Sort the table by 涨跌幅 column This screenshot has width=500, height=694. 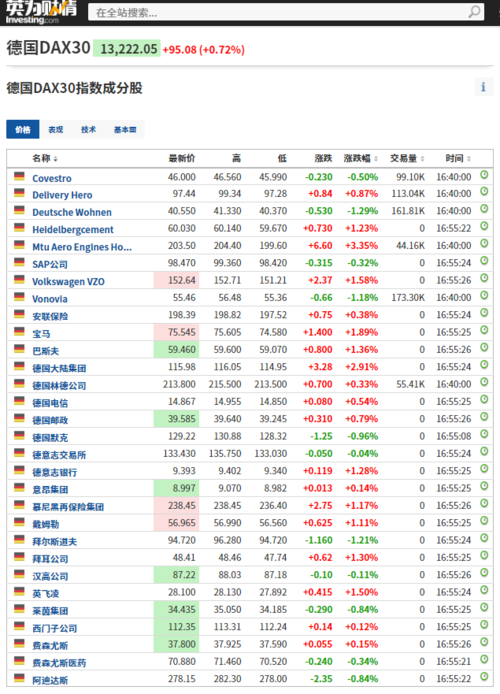pyautogui.click(x=361, y=158)
